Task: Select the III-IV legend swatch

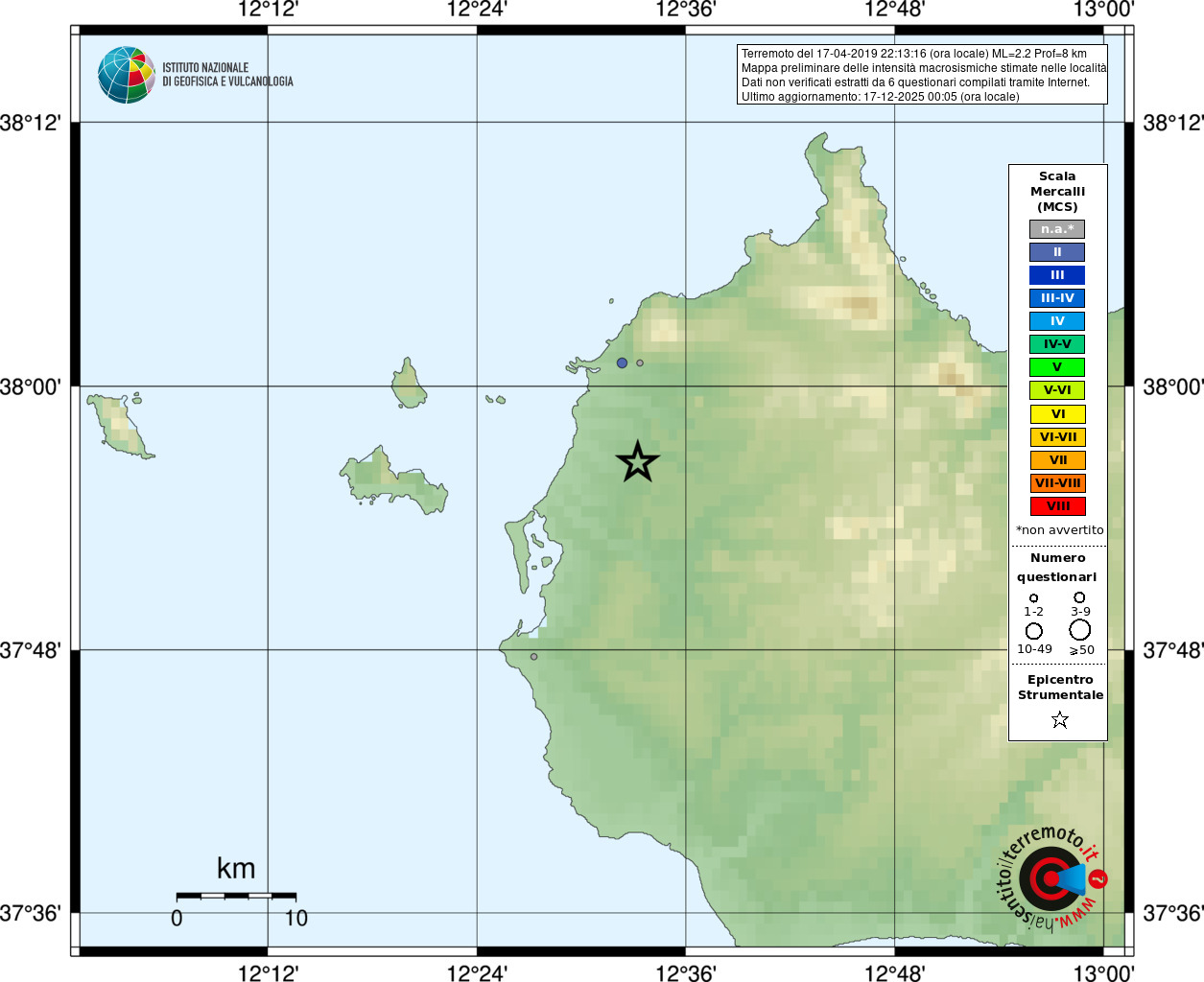Action: (1057, 298)
